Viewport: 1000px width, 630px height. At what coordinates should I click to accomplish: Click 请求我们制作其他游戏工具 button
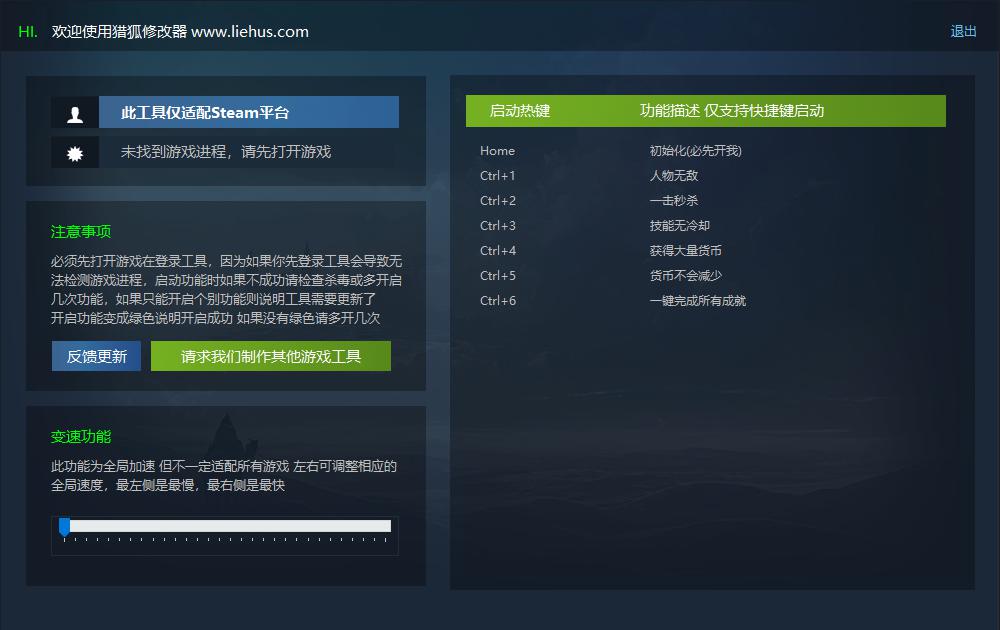271,356
